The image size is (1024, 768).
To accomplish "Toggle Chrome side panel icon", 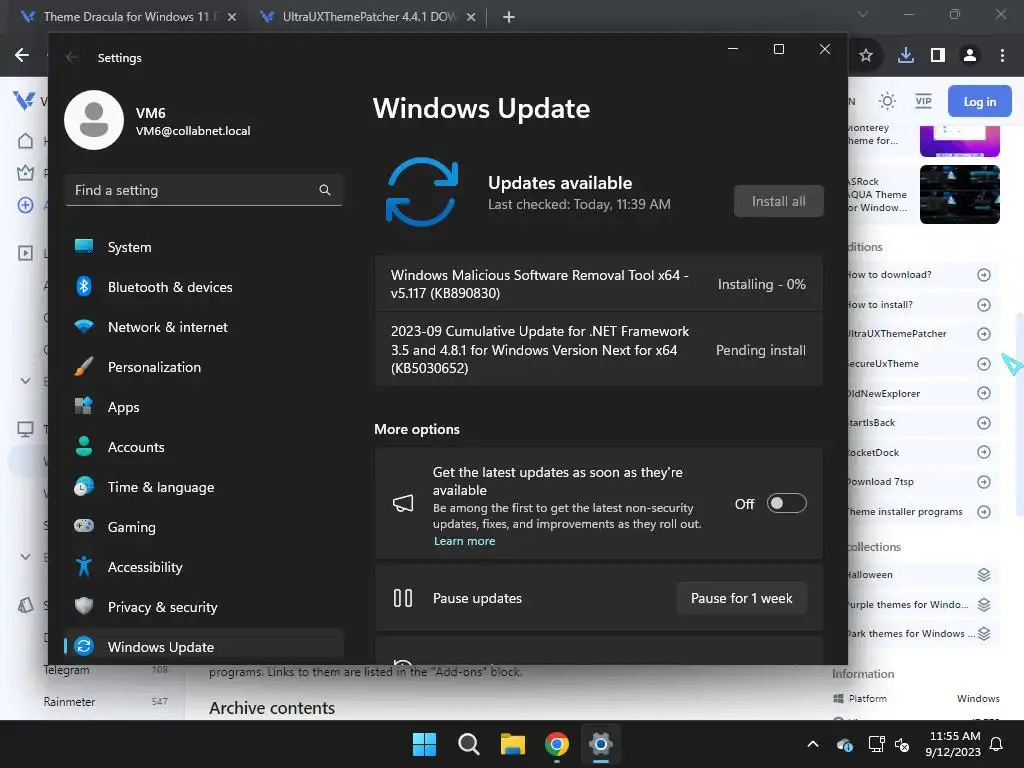I will click(x=938, y=56).
